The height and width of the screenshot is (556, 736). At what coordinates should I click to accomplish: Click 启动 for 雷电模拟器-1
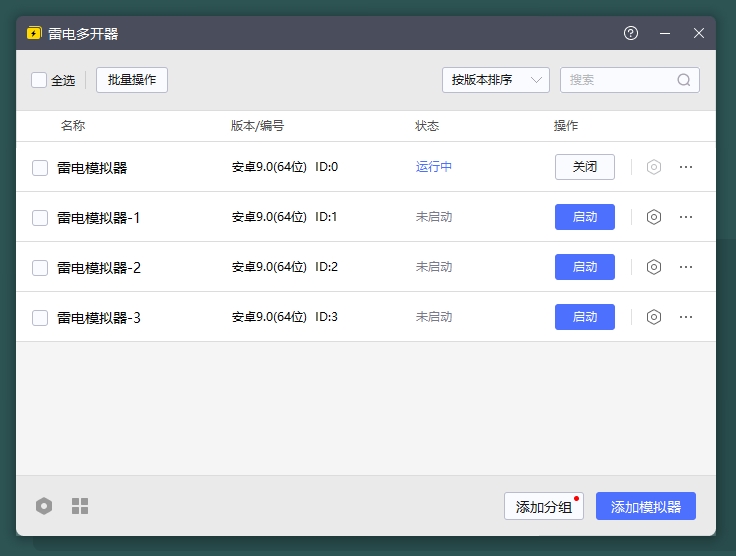click(x=585, y=217)
